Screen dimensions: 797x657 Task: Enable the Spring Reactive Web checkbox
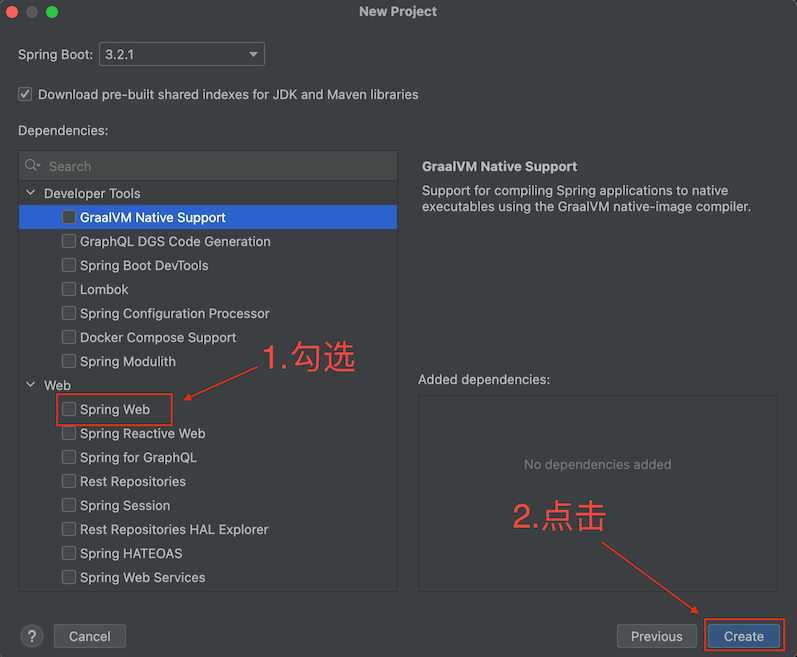69,433
